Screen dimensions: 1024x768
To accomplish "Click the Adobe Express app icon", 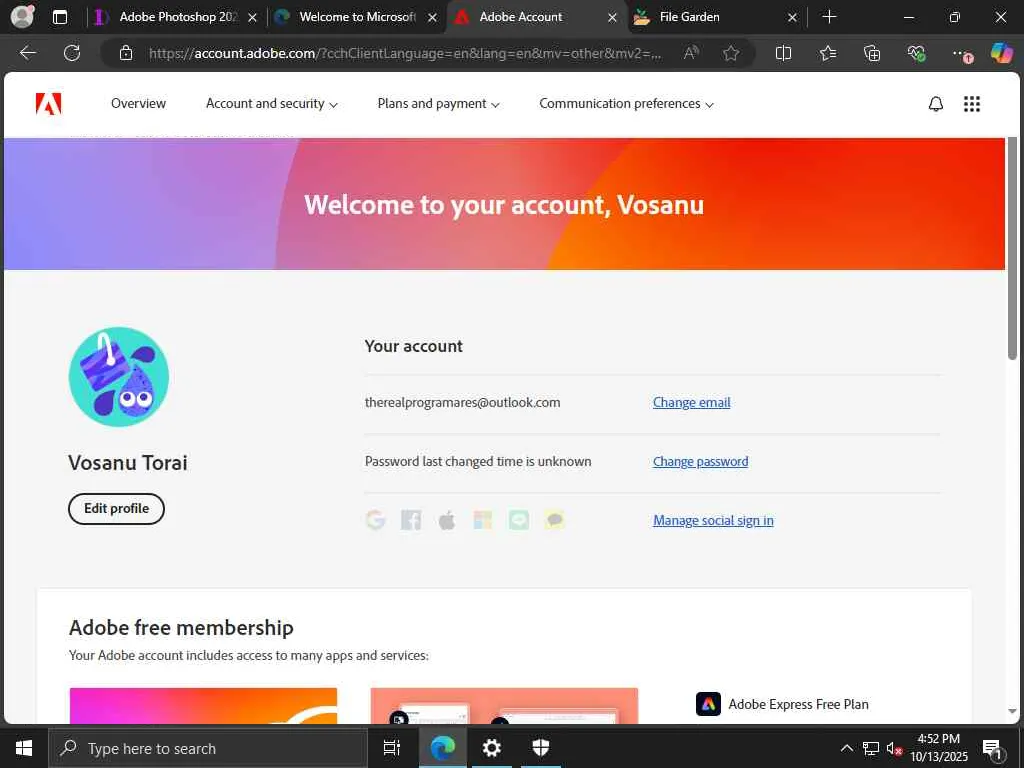I will [709, 704].
